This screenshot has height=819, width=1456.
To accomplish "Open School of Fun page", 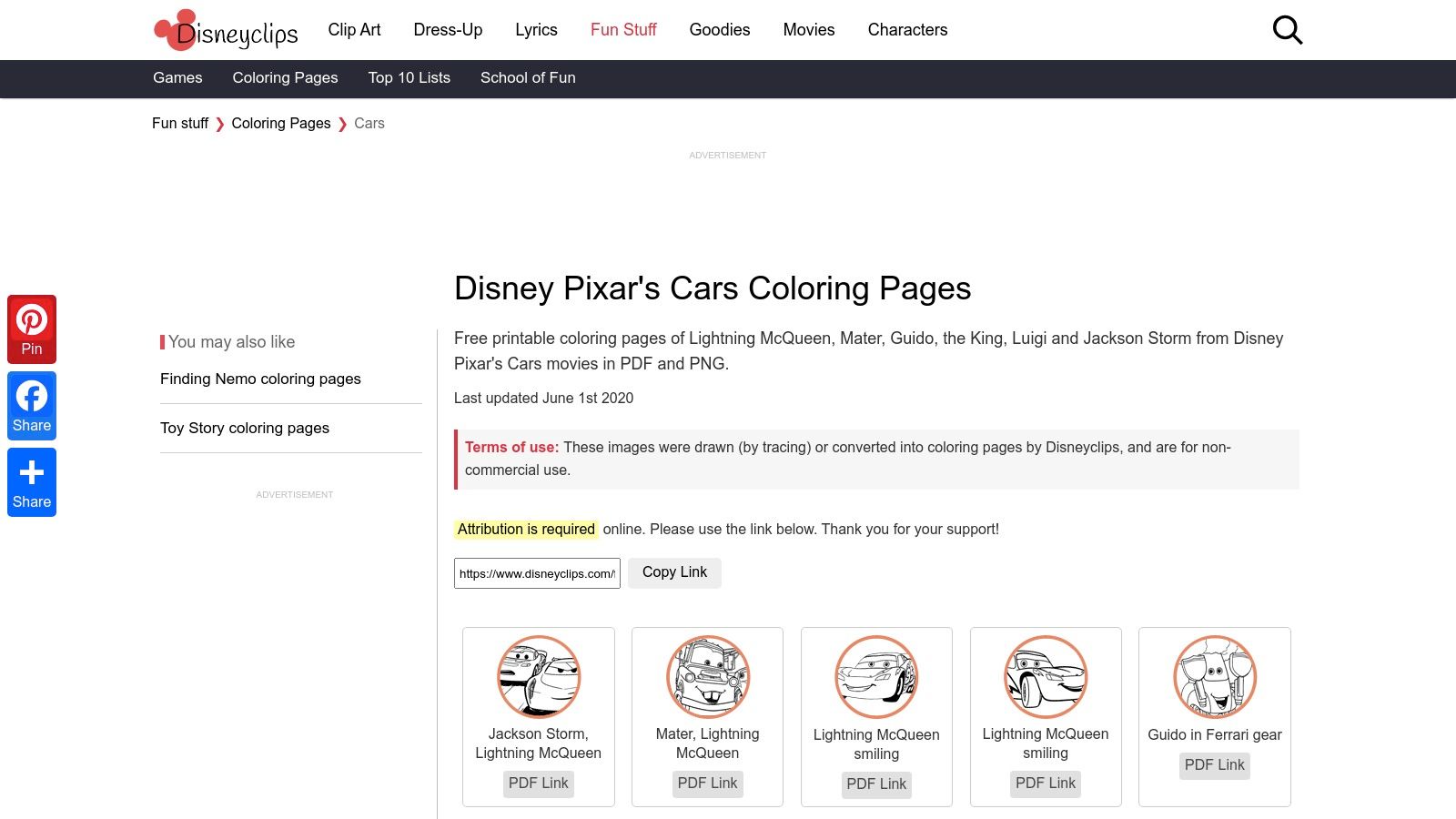I will point(528,78).
